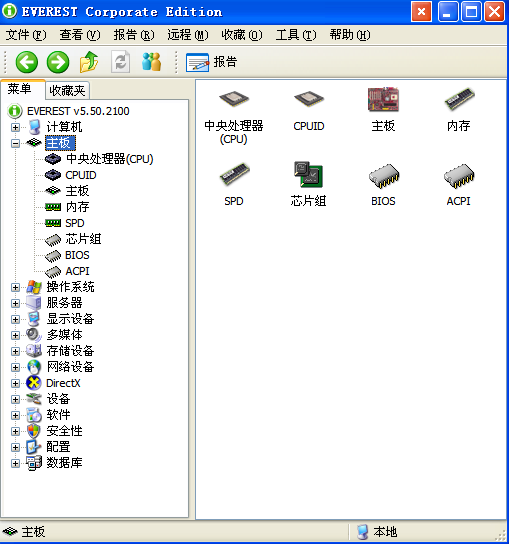Expand the 安全性 tree node
This screenshot has width=509, height=544.
point(15,431)
